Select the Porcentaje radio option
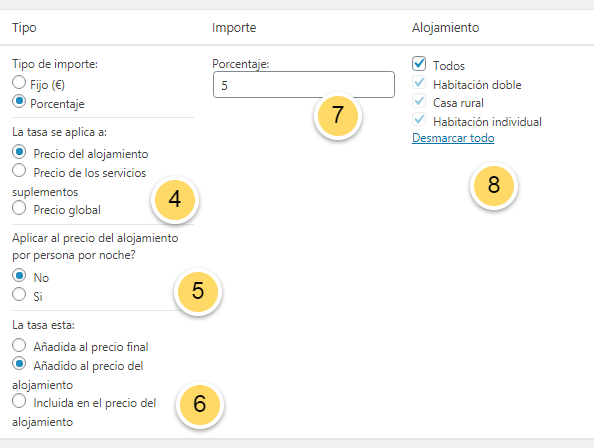 click(19, 101)
